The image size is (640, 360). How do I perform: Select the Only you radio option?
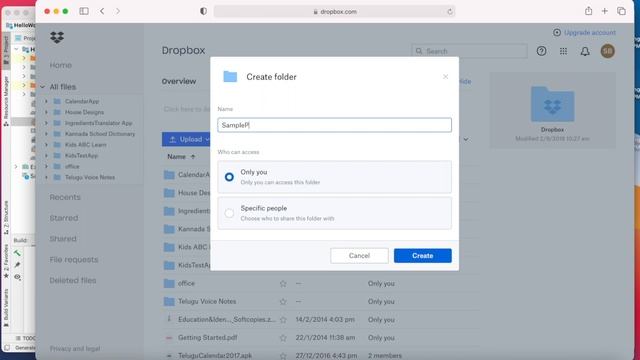(x=229, y=177)
